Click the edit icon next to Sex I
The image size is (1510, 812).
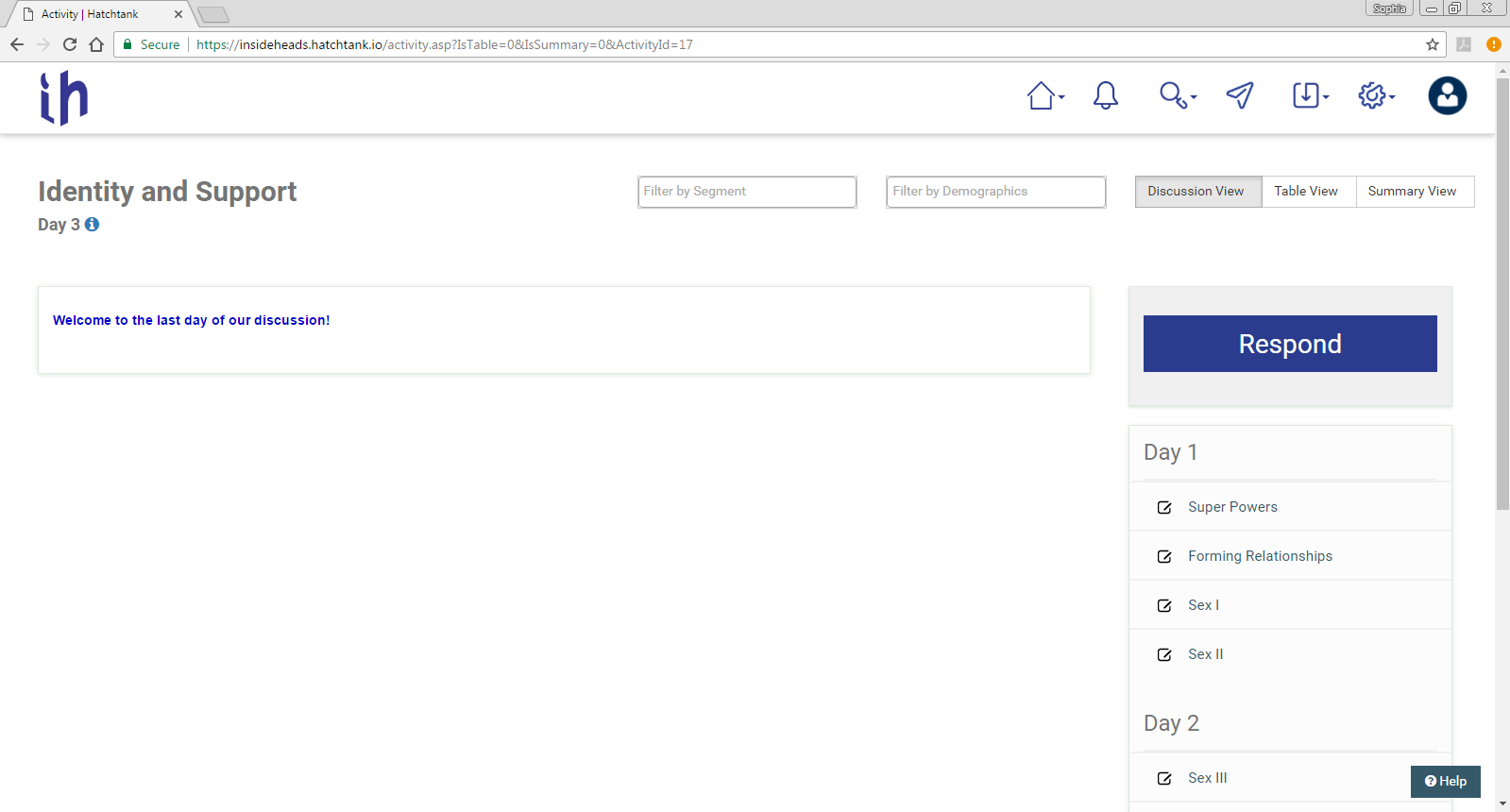[x=1164, y=606]
